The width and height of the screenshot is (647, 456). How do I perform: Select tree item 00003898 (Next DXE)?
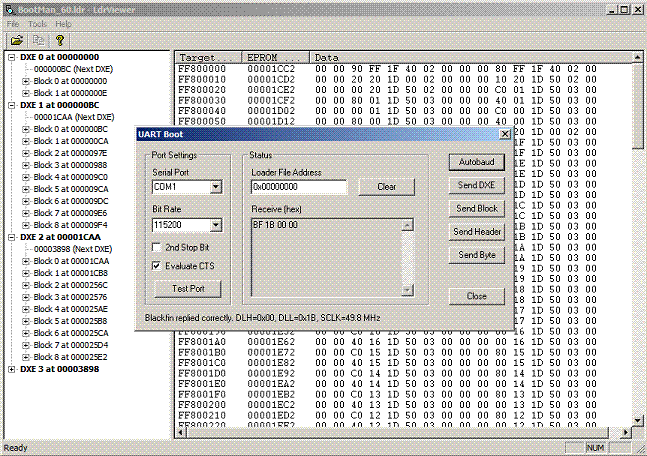click(73, 249)
